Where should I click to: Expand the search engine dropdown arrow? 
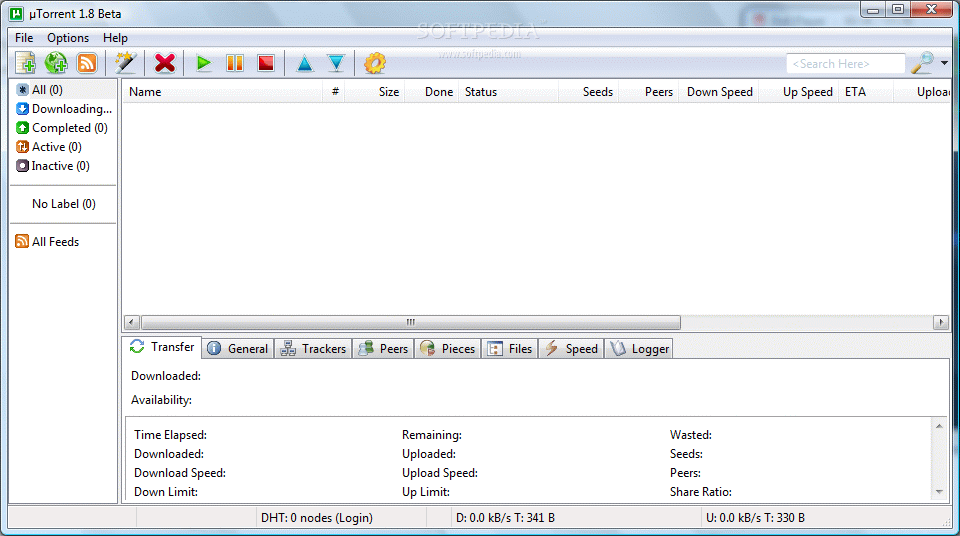945,63
